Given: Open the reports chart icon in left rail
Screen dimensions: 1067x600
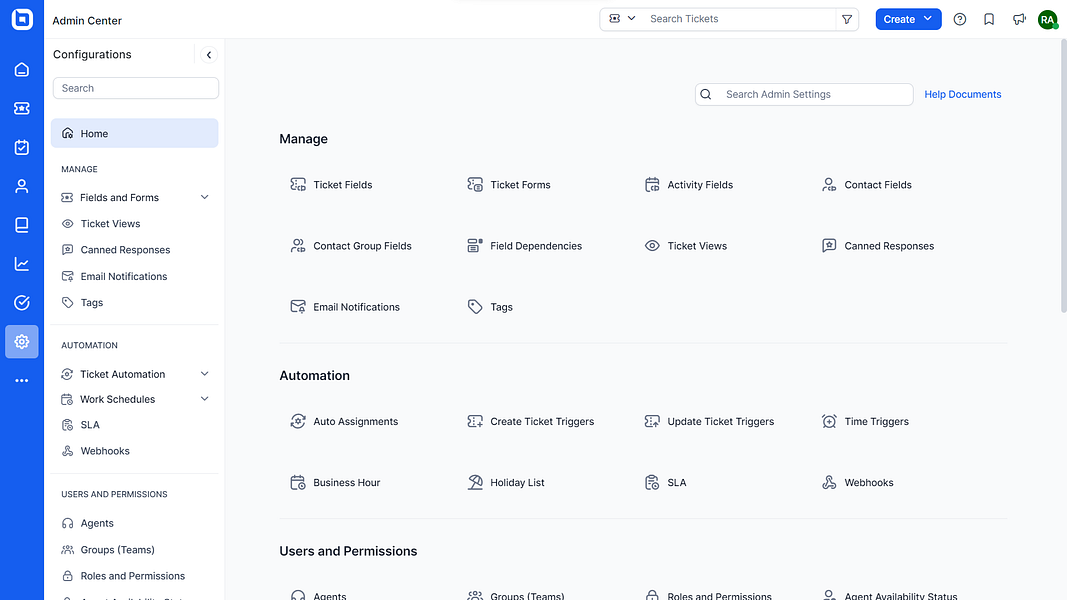Looking at the screenshot, I should click(22, 264).
